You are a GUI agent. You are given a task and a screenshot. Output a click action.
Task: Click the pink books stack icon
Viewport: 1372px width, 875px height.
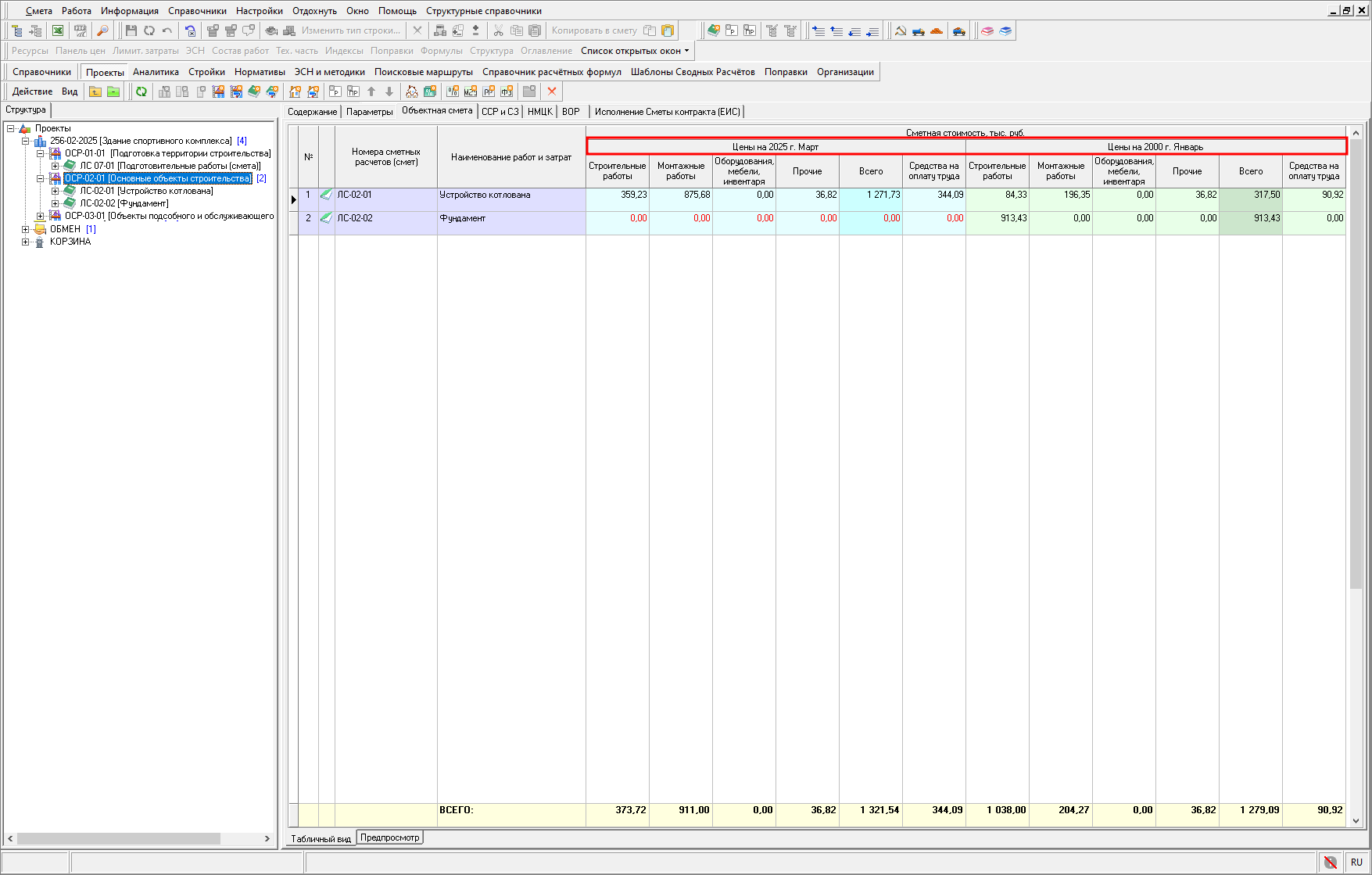(987, 30)
